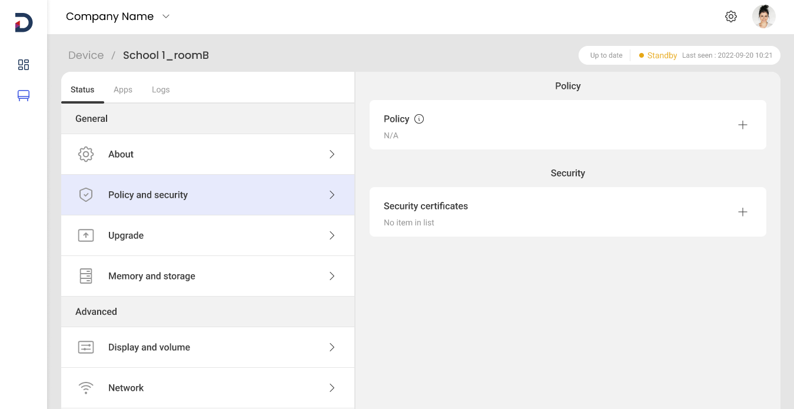The height and width of the screenshot is (409, 794).
Task: Switch to the Apps tab
Action: (123, 90)
